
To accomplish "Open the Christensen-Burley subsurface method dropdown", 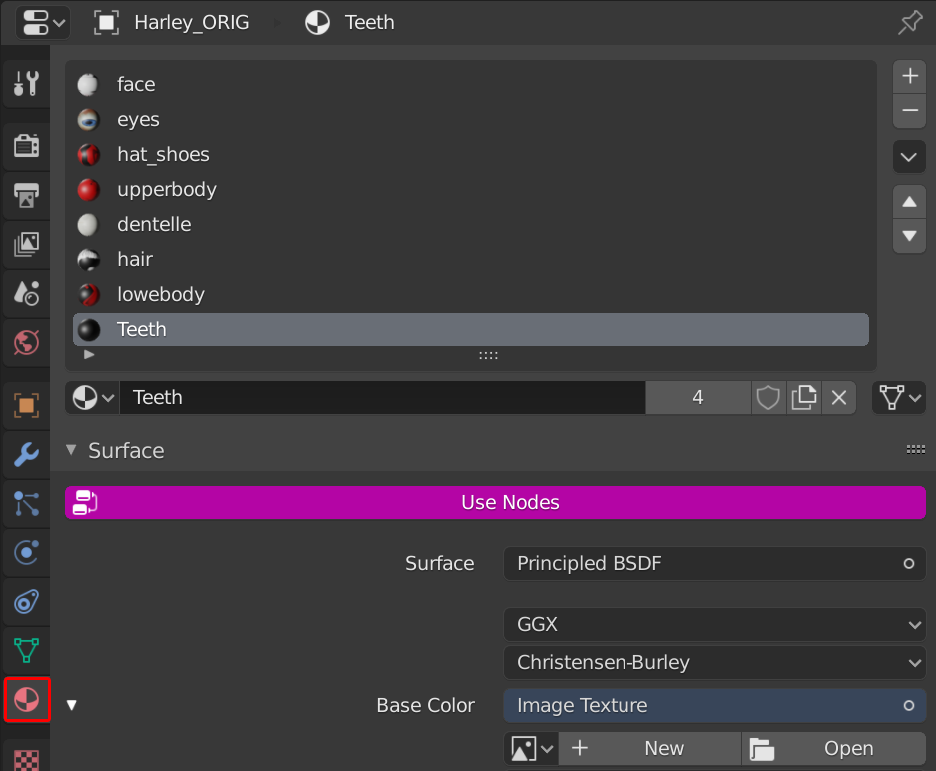I will coord(715,662).
